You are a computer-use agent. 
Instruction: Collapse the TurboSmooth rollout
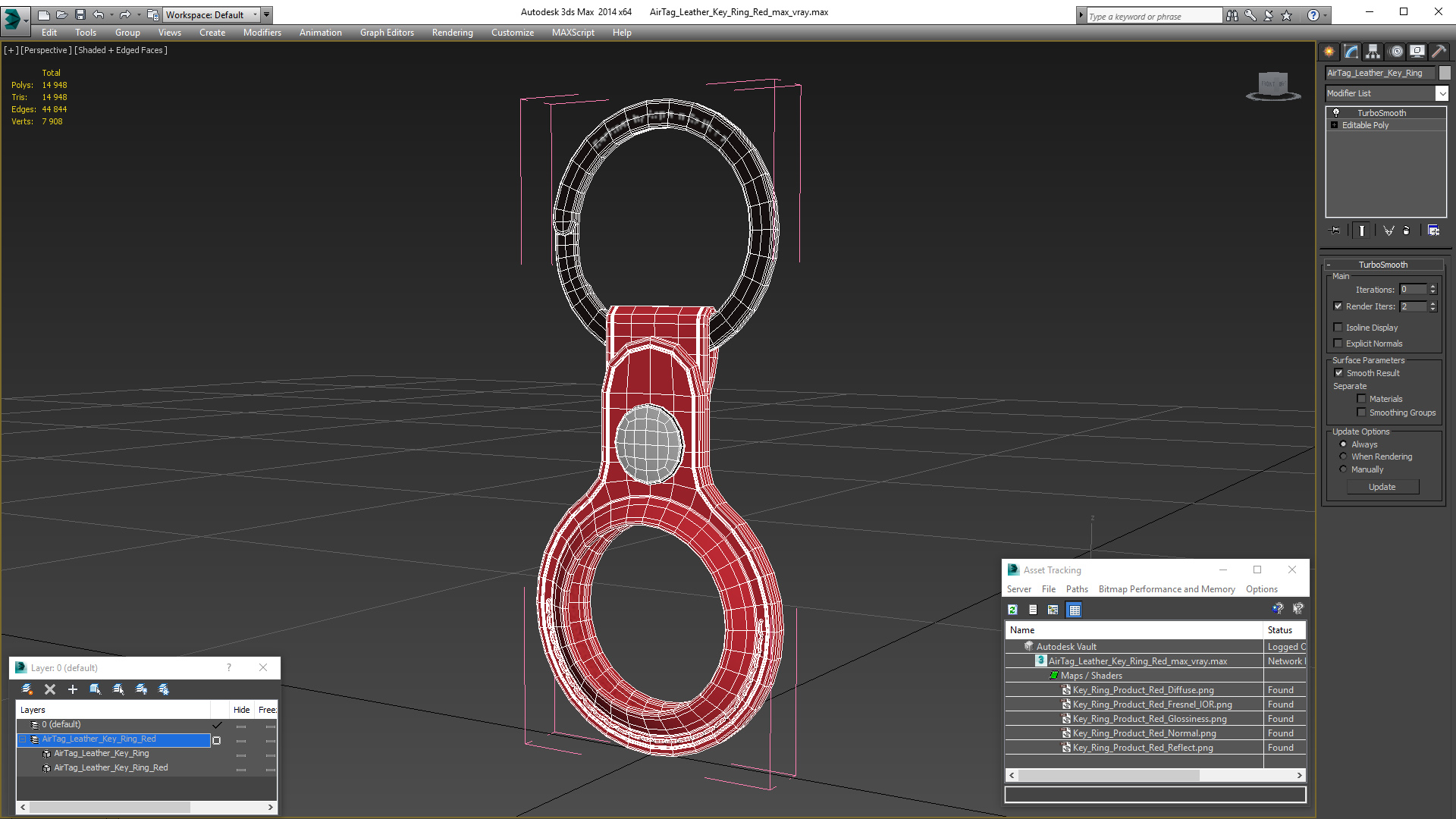click(x=1329, y=265)
